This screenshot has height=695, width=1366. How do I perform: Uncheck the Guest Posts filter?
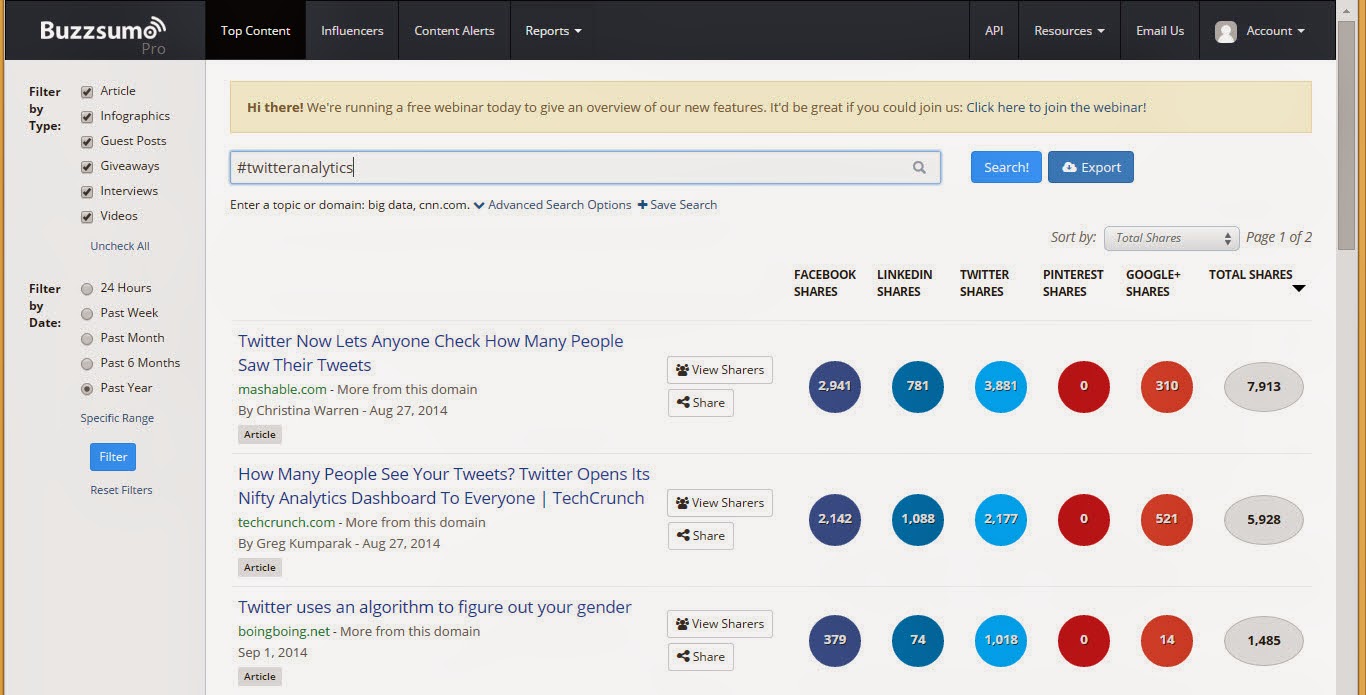[x=87, y=142]
